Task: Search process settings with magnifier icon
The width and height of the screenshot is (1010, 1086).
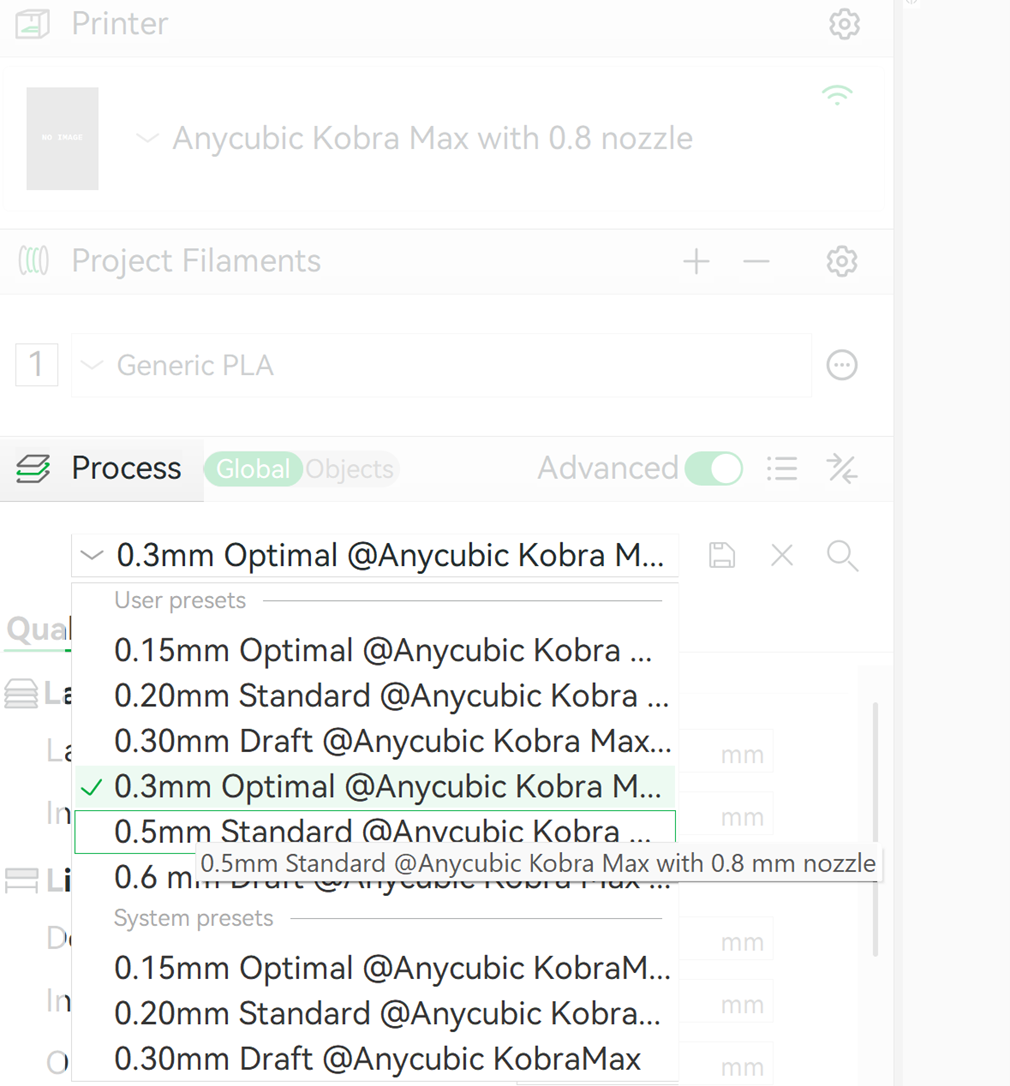Action: pos(842,556)
